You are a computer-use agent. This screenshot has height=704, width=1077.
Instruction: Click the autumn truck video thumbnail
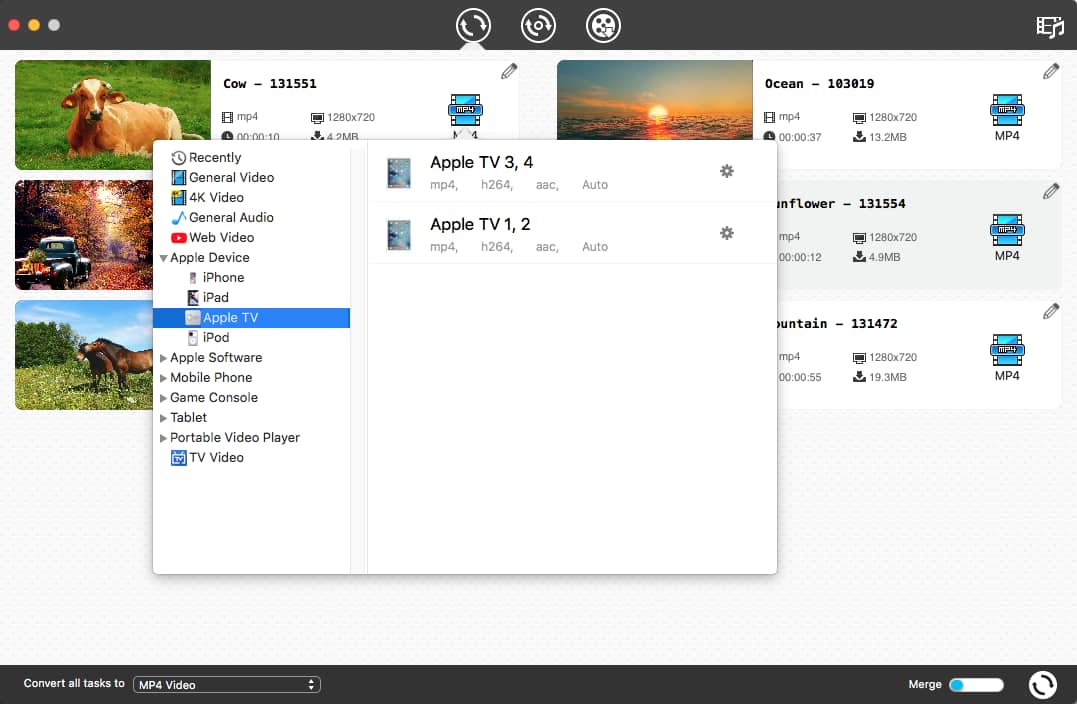point(84,235)
